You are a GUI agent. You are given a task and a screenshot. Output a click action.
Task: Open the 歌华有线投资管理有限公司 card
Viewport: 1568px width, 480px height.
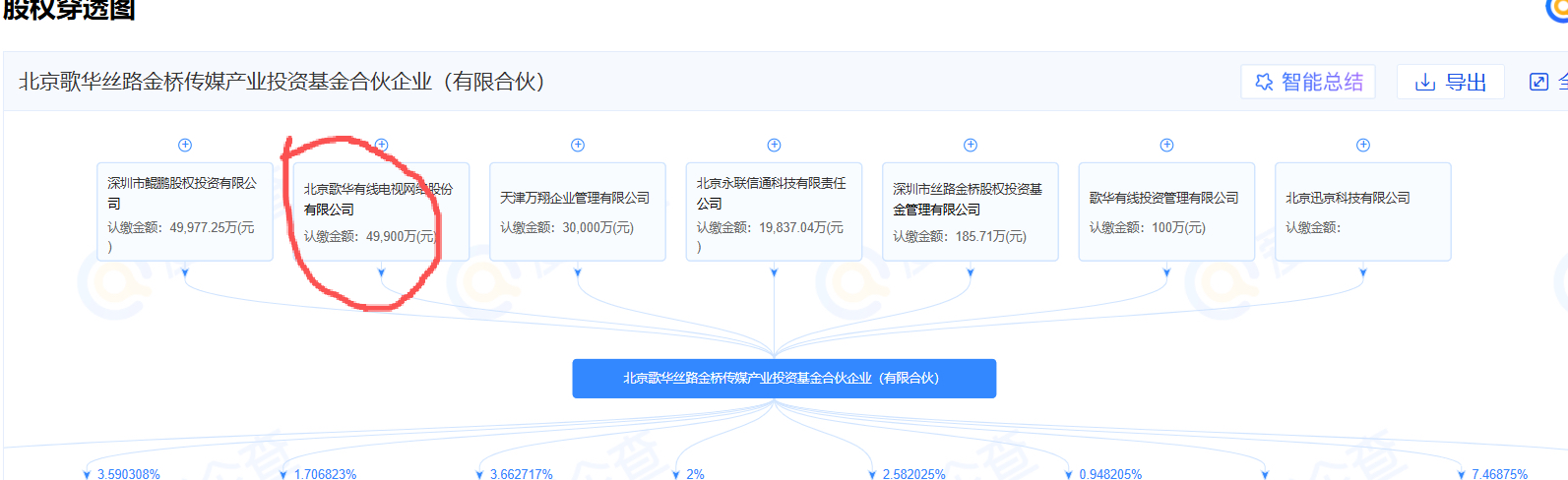tap(1166, 211)
